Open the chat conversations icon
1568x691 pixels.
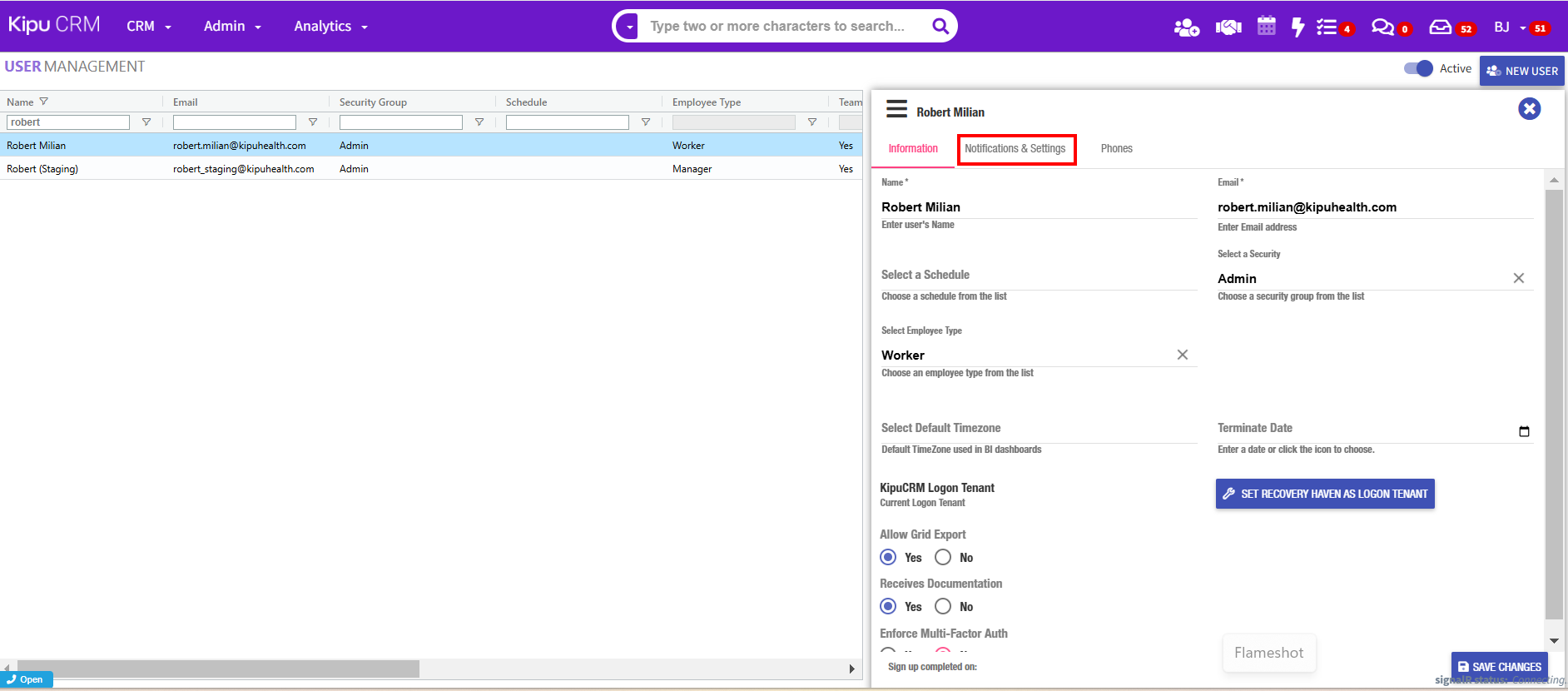pyautogui.click(x=1382, y=27)
